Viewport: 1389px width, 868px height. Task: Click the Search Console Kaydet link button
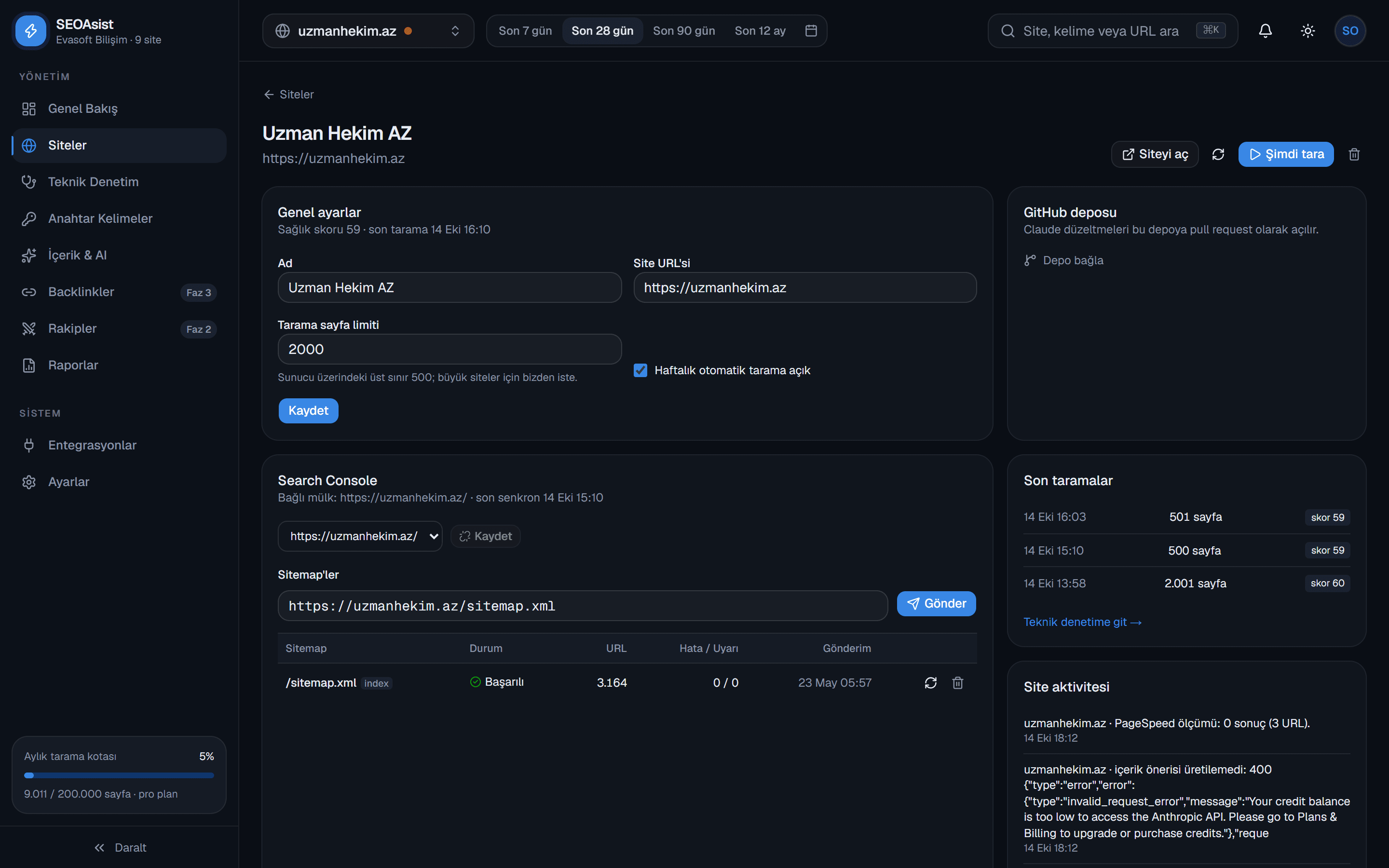[485, 536]
